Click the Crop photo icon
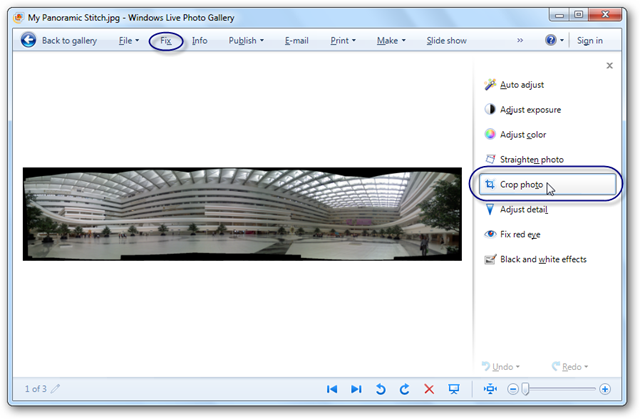The image size is (640, 419). point(490,184)
